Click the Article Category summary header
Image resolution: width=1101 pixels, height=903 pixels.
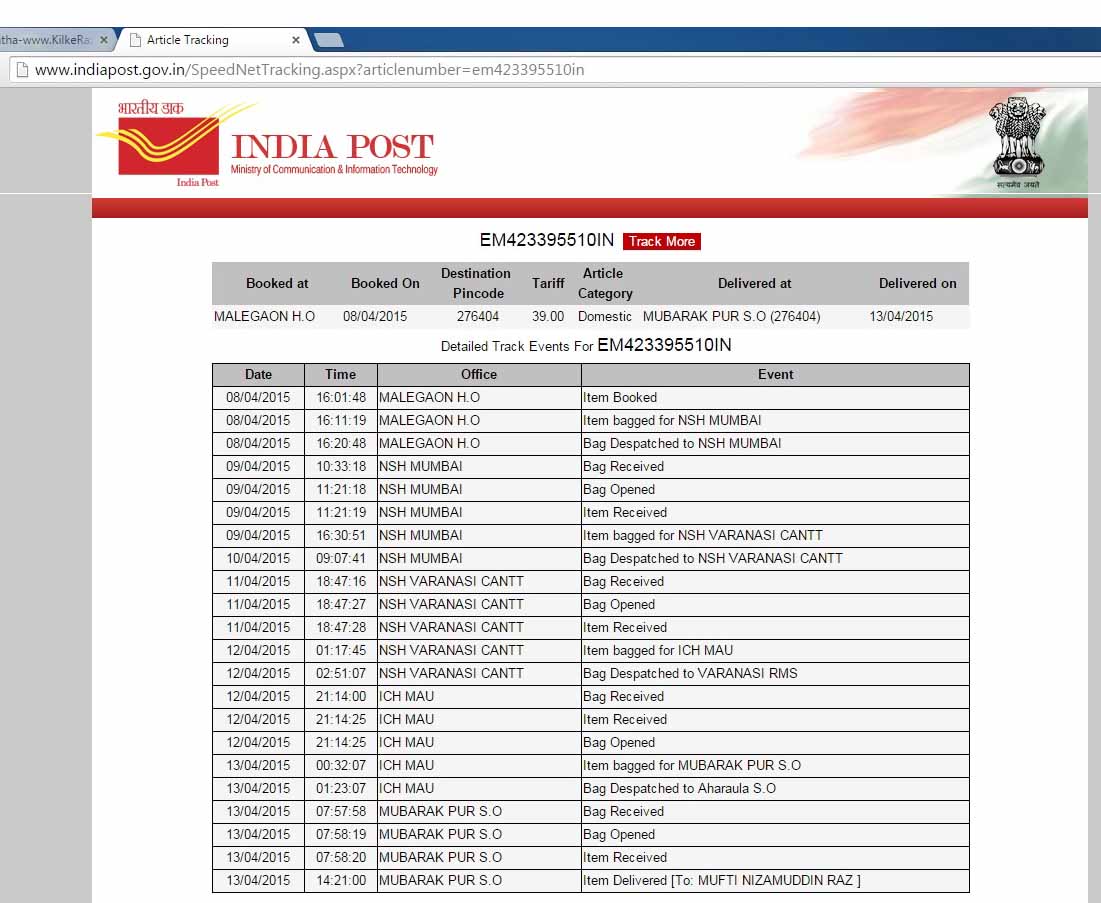tap(605, 283)
